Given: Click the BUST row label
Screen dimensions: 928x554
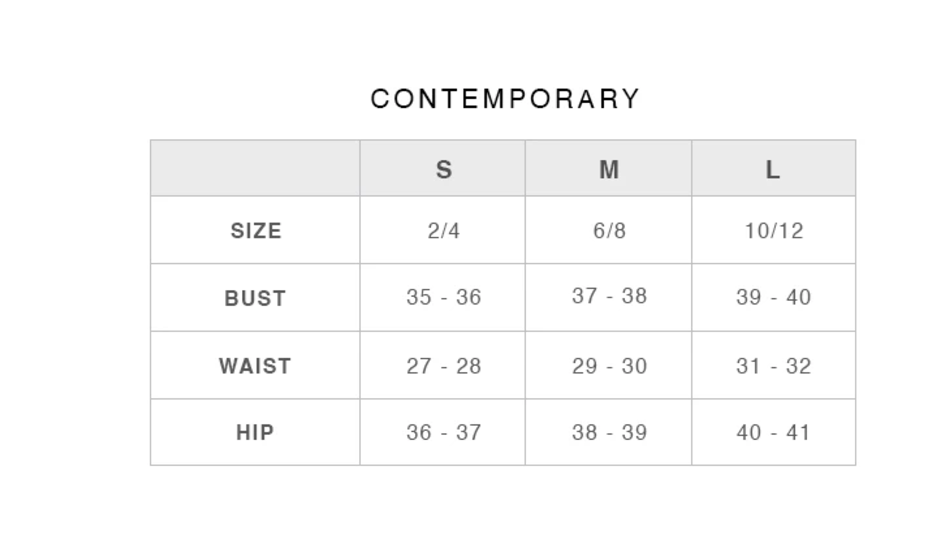Looking at the screenshot, I should pyautogui.click(x=255, y=298).
